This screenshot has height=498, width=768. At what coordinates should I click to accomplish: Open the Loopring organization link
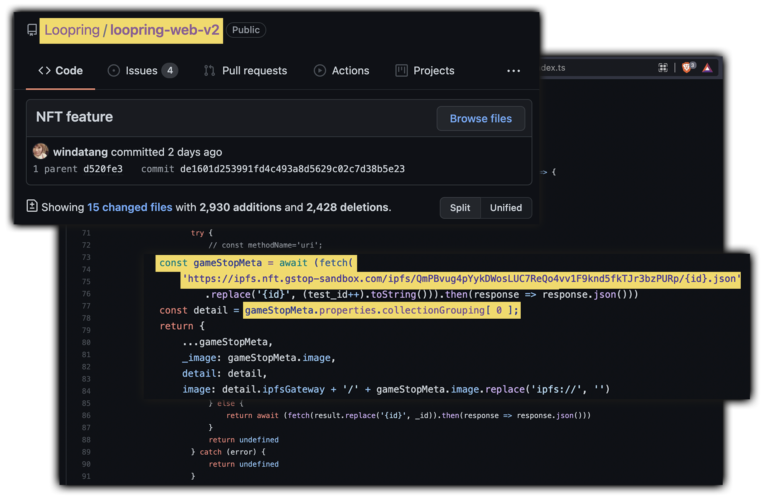click(x=71, y=31)
